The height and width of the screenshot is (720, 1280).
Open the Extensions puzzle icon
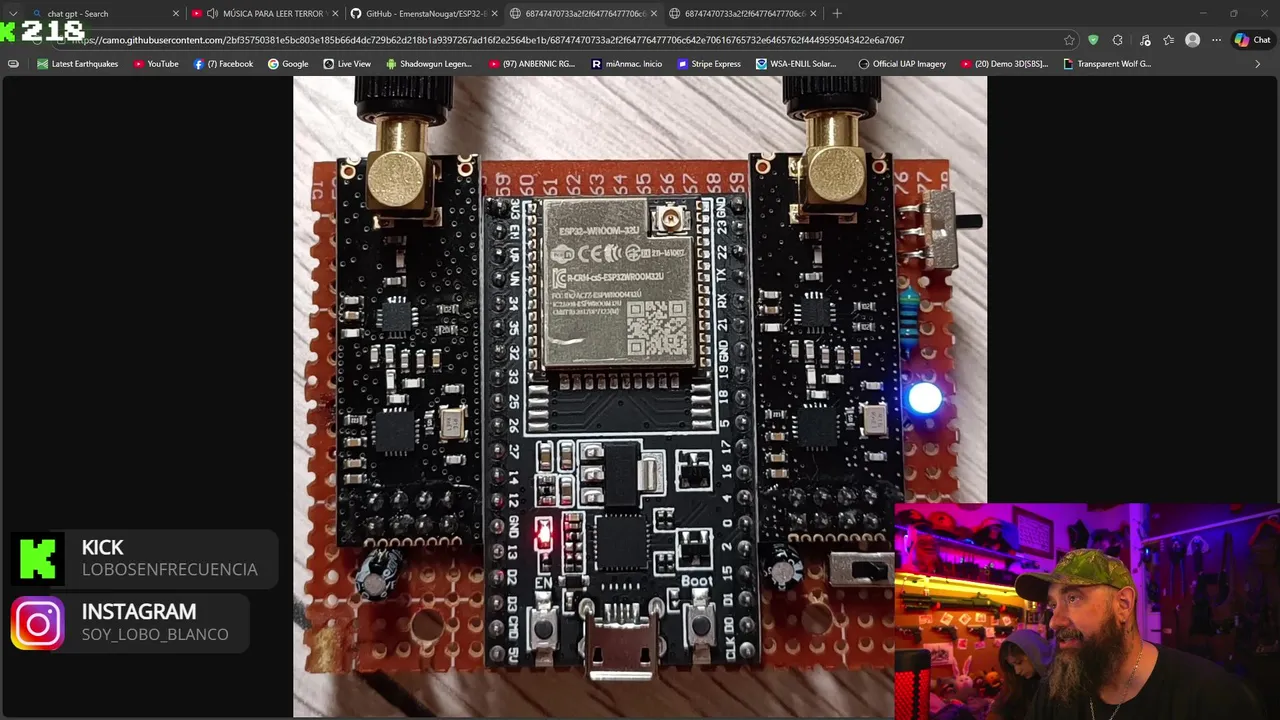tap(1118, 40)
